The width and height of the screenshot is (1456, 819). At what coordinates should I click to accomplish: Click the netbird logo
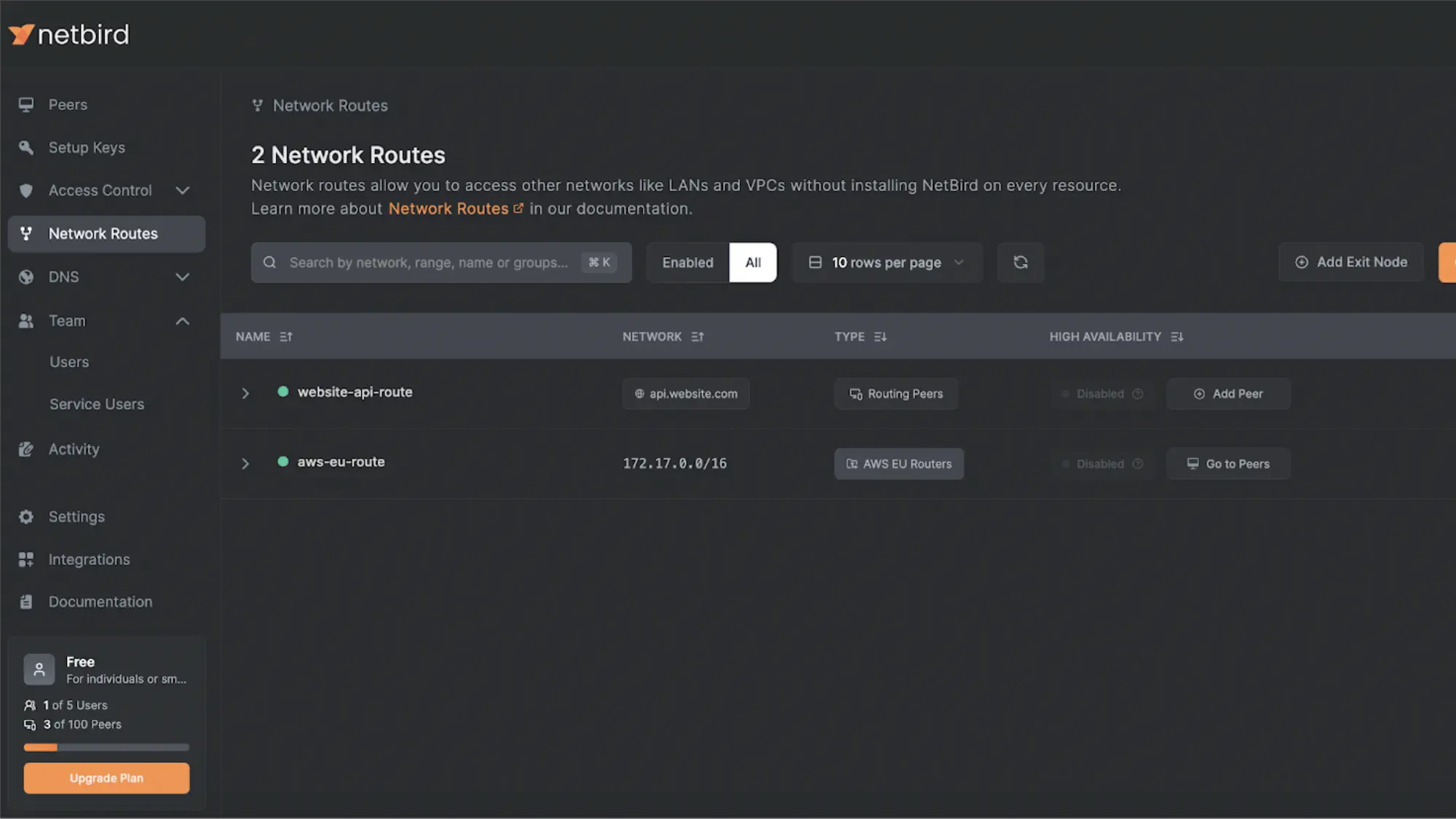[x=69, y=34]
